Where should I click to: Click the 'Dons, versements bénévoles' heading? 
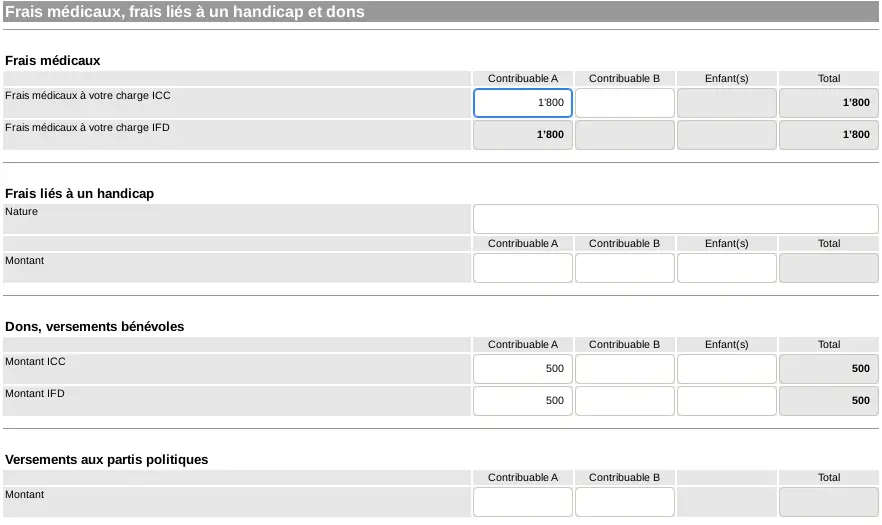coord(94,327)
